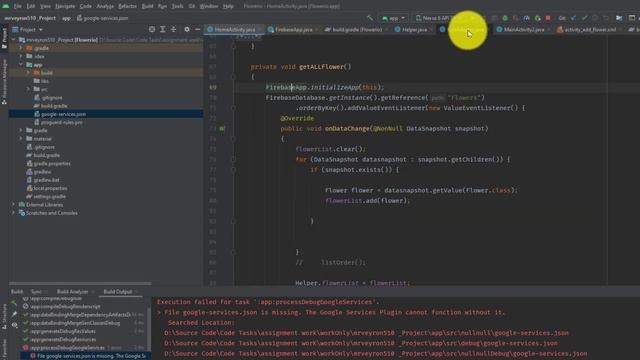The height and width of the screenshot is (360, 640).
Task: Hide the Project panel with minus icon
Action: [x=198, y=29]
